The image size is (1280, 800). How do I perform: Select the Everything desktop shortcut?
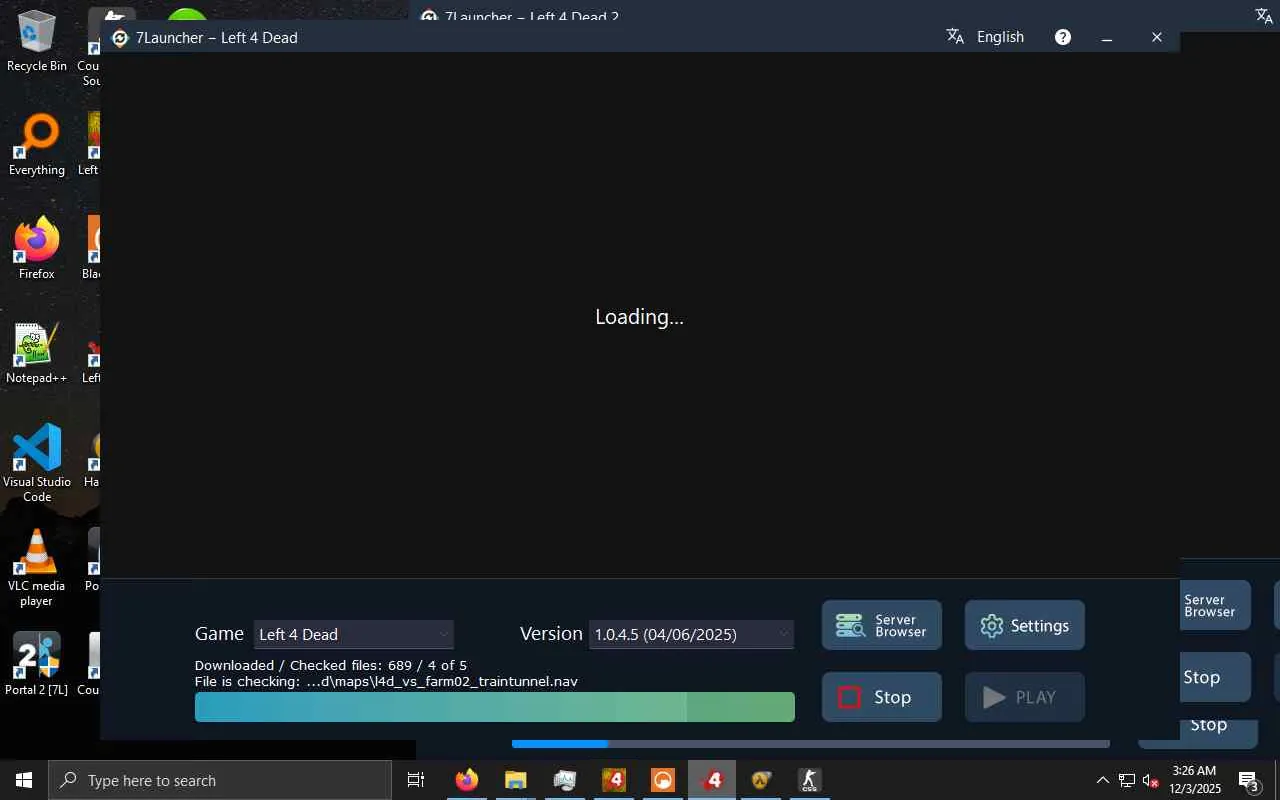37,145
